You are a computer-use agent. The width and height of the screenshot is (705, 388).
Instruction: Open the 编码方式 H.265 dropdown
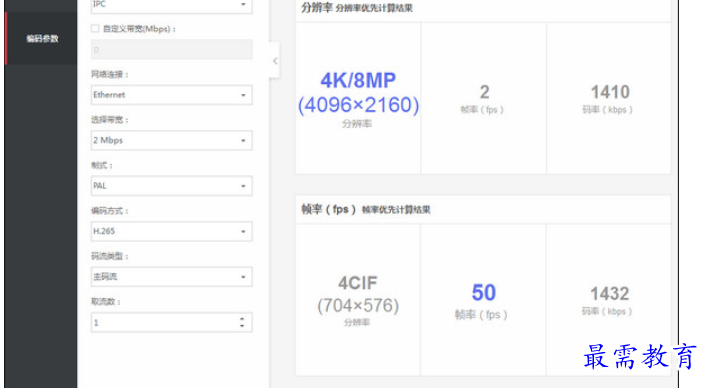(172, 231)
